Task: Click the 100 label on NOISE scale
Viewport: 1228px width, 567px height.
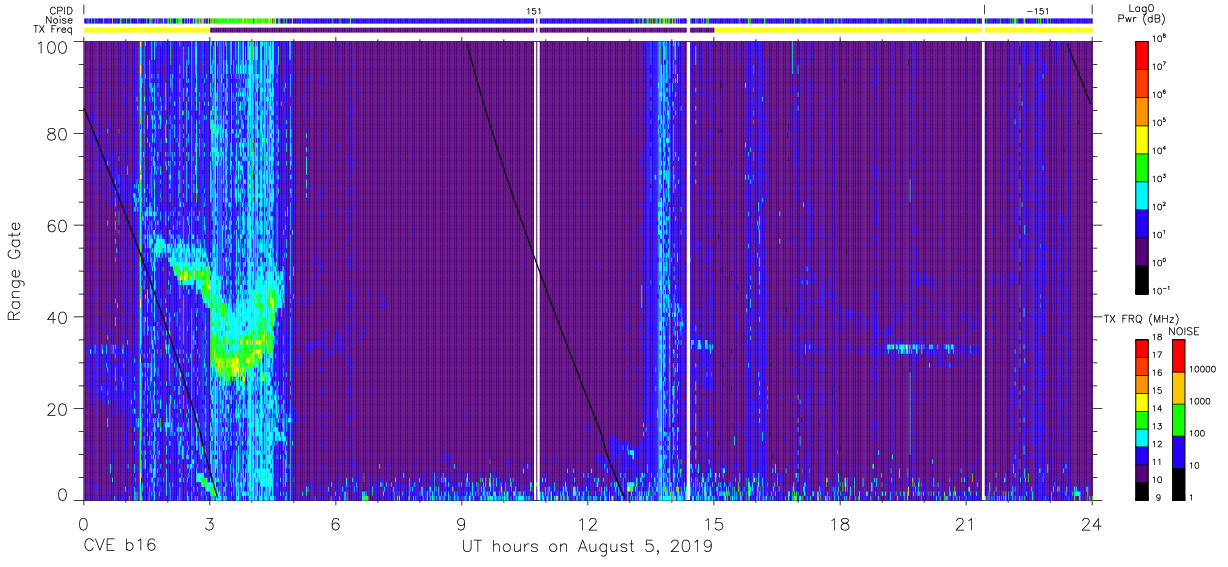Action: [x=1198, y=432]
